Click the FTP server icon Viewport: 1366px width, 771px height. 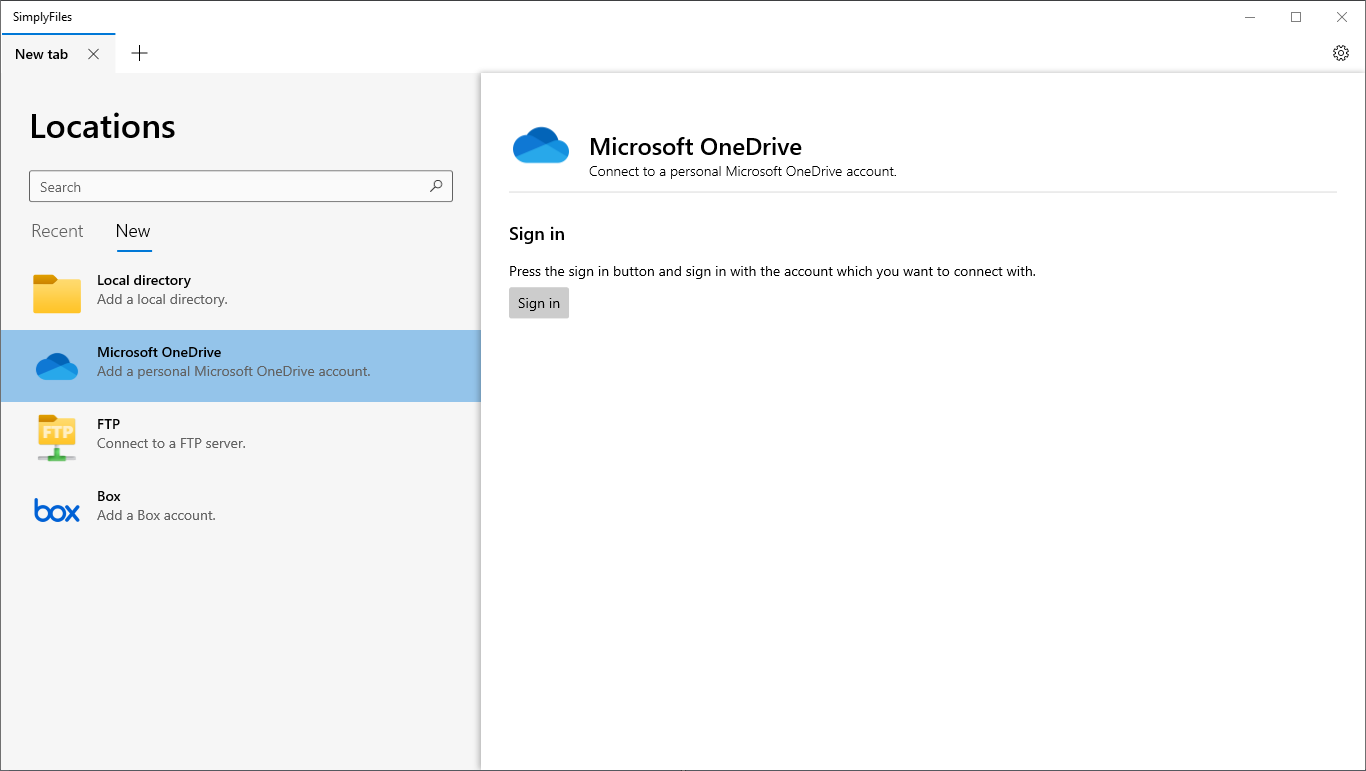[57, 437]
